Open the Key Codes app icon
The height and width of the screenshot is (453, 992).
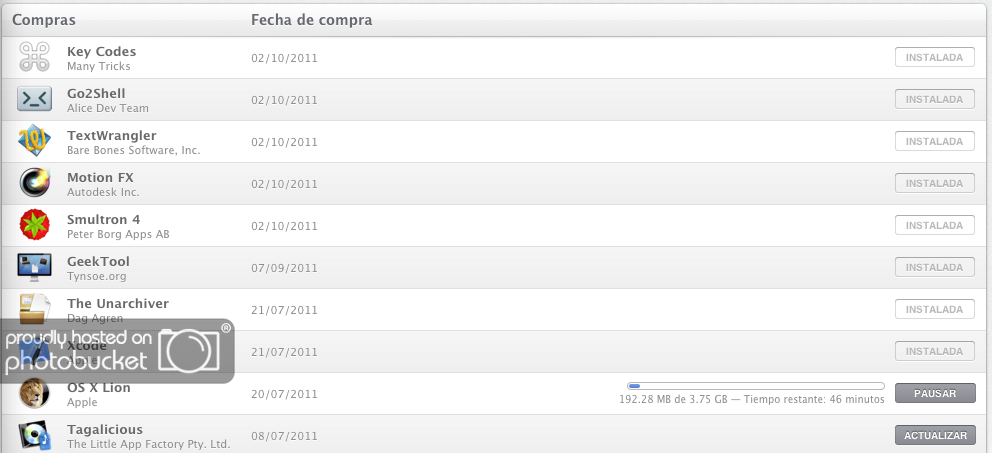(34, 57)
